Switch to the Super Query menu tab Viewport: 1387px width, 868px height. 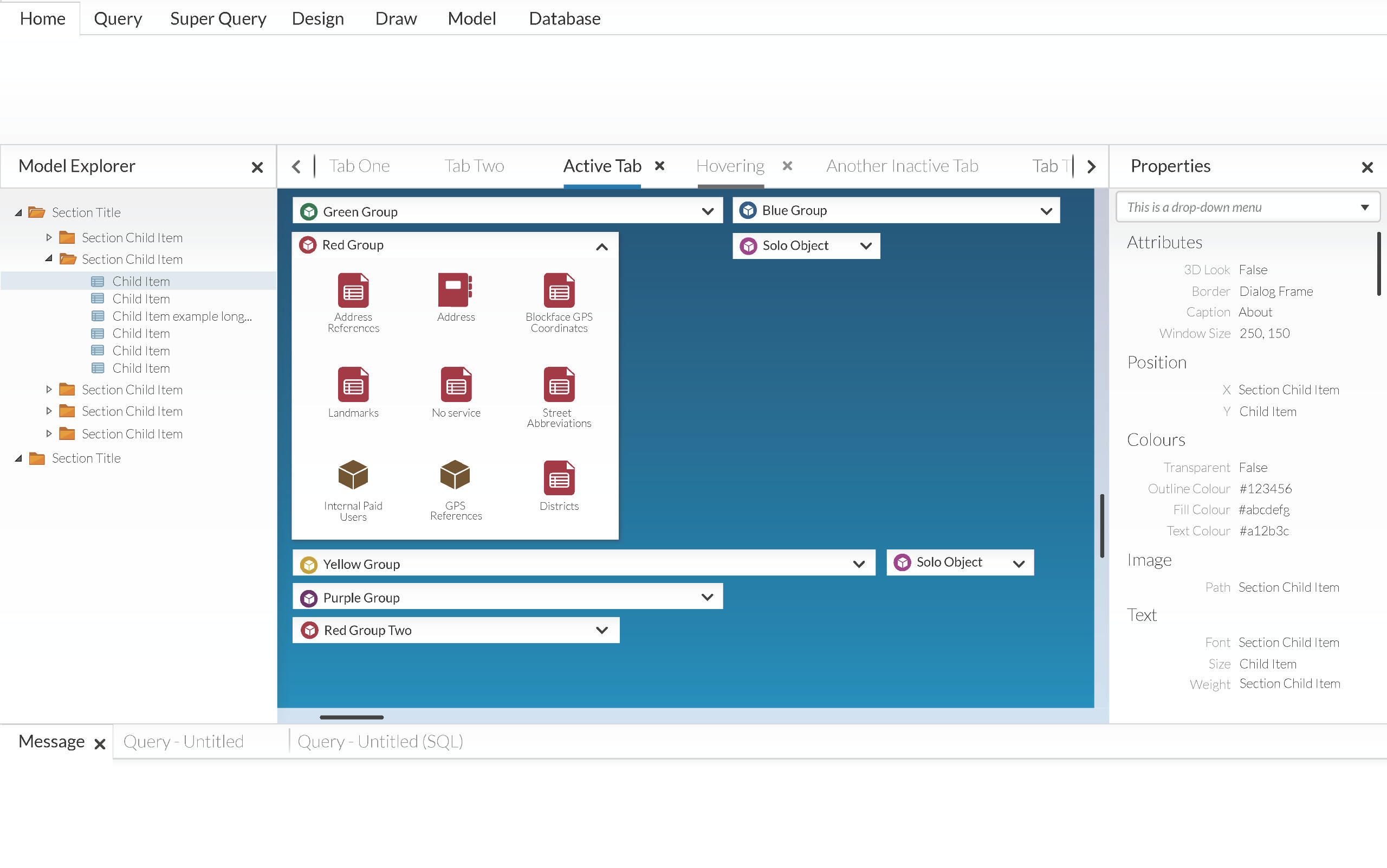(218, 18)
